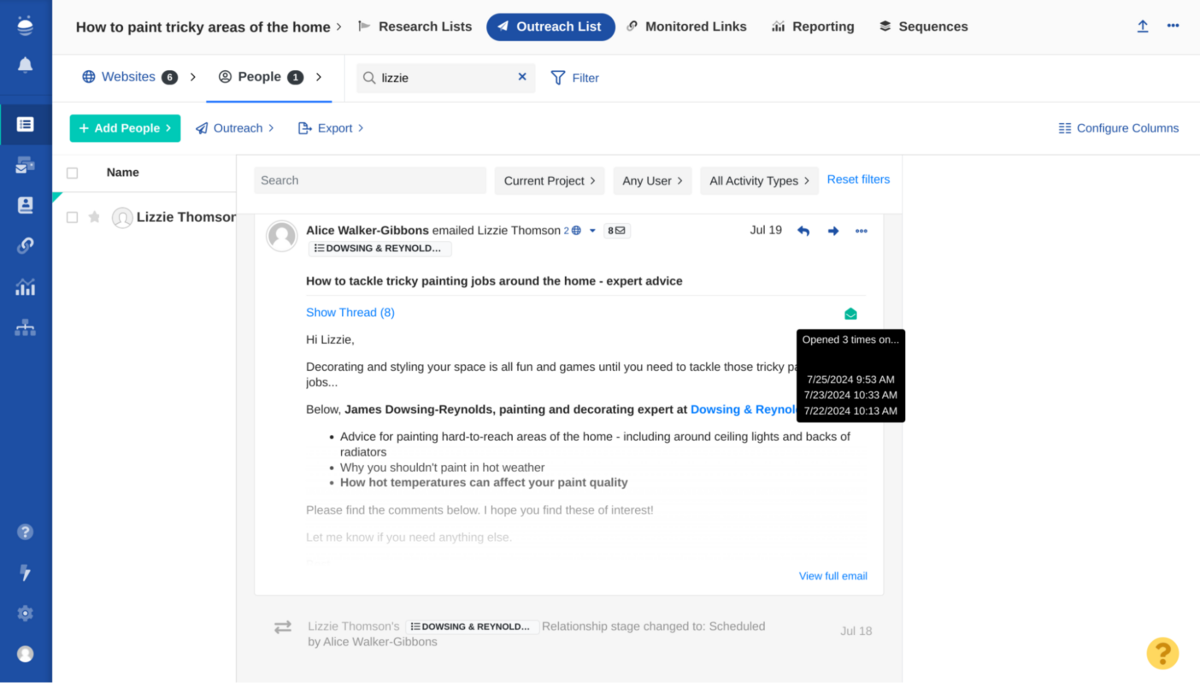Open the reporting bar chart sidebar icon
The height and width of the screenshot is (683, 1200).
click(x=25, y=287)
